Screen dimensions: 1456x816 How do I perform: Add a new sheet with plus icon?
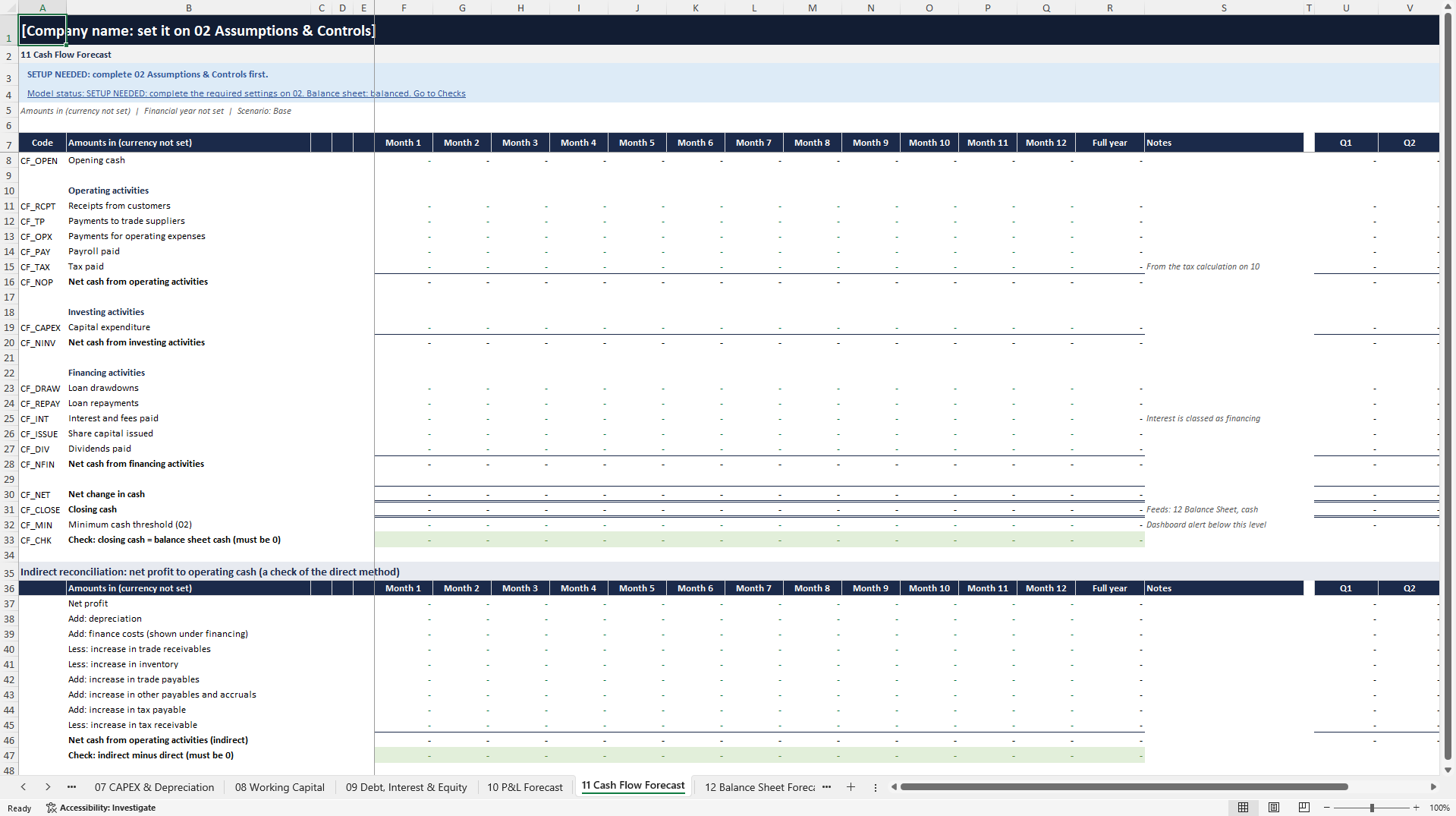coord(851,787)
